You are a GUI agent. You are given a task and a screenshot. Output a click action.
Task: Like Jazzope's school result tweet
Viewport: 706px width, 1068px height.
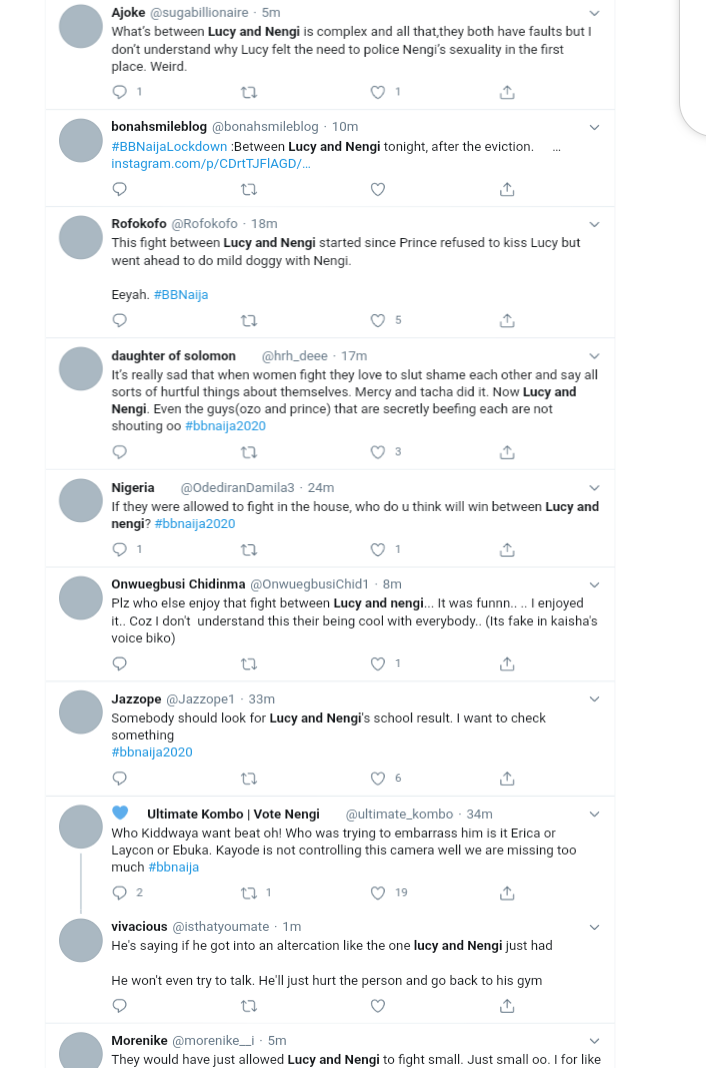[378, 778]
